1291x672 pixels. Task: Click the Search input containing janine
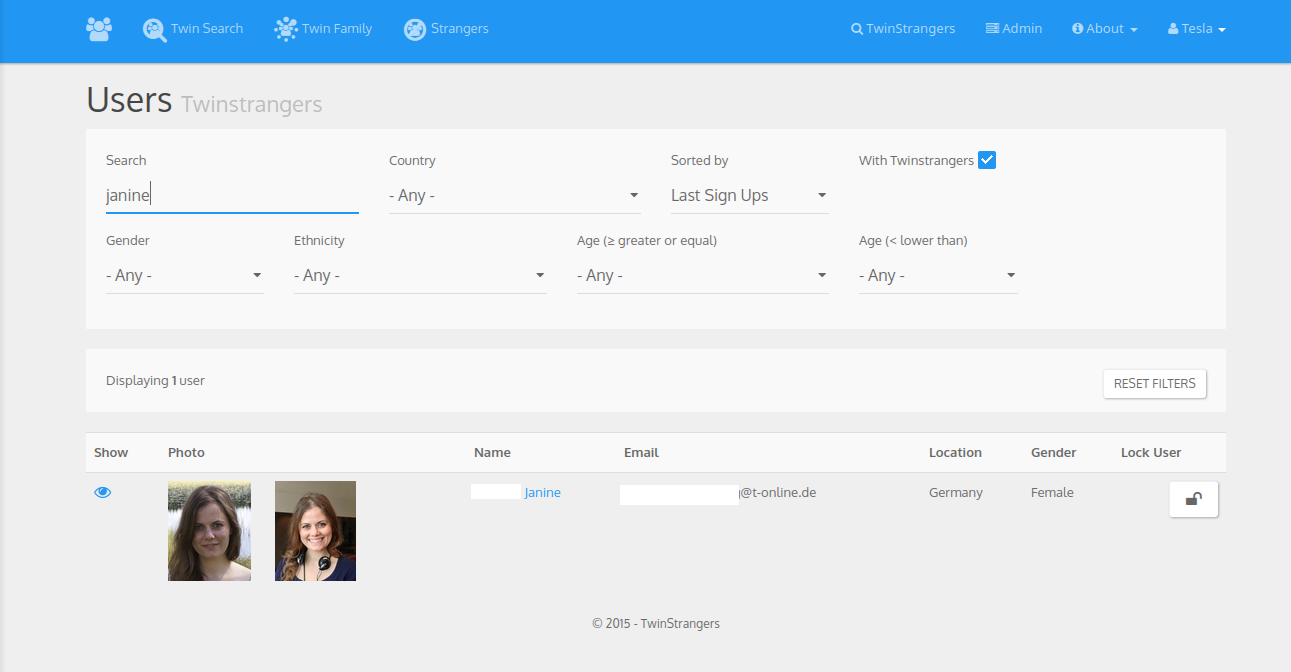pyautogui.click(x=232, y=196)
